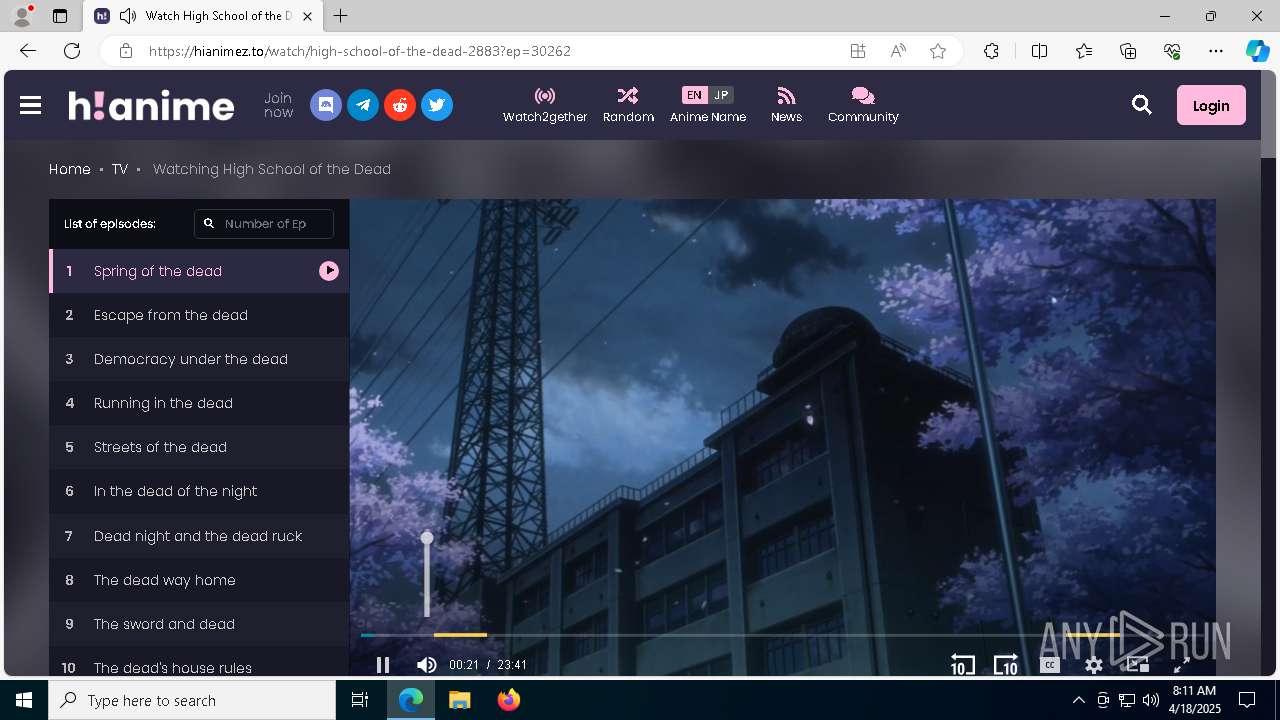Select episode 7 Dead night and the dead ruck
The height and width of the screenshot is (720, 1280).
pyautogui.click(x=199, y=536)
